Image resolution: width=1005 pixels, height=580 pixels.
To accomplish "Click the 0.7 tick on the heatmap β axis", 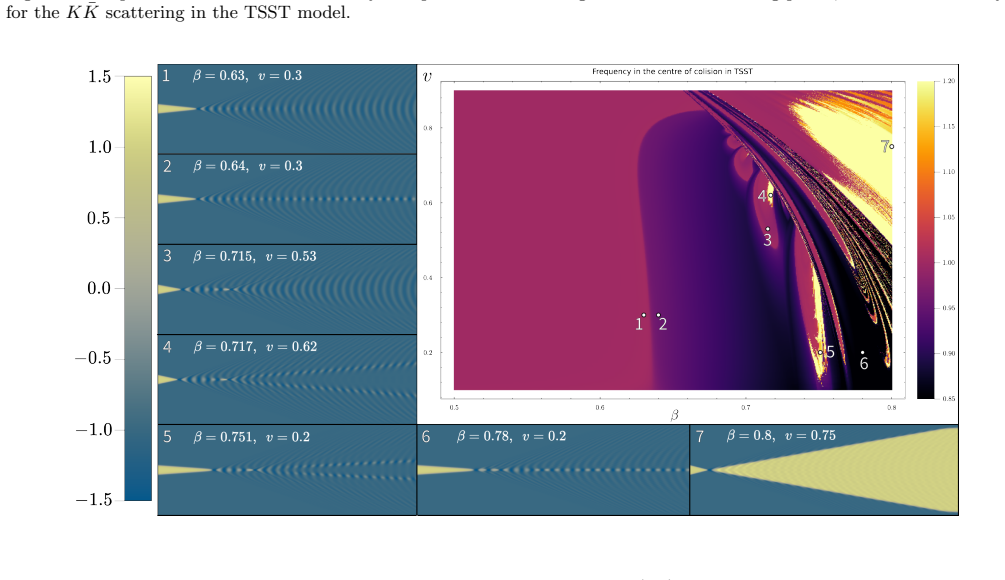I will [746, 408].
